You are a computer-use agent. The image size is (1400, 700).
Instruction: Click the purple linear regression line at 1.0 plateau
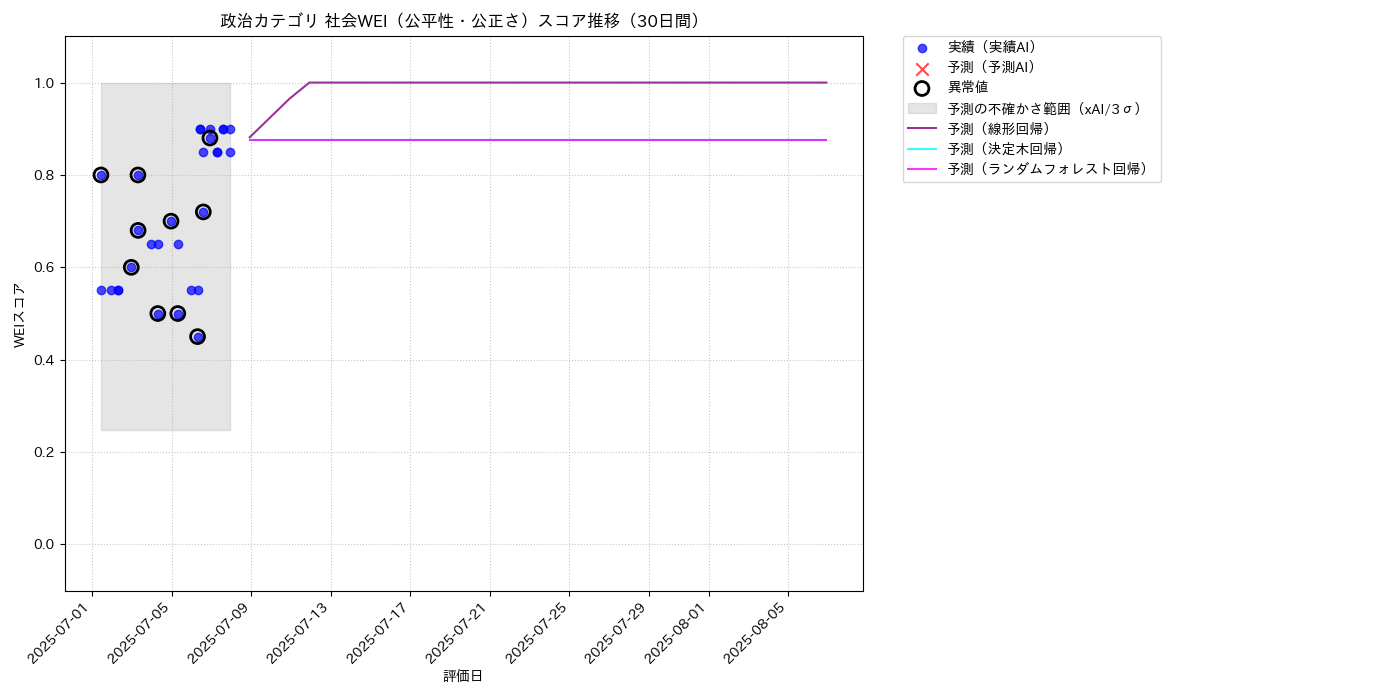(568, 83)
